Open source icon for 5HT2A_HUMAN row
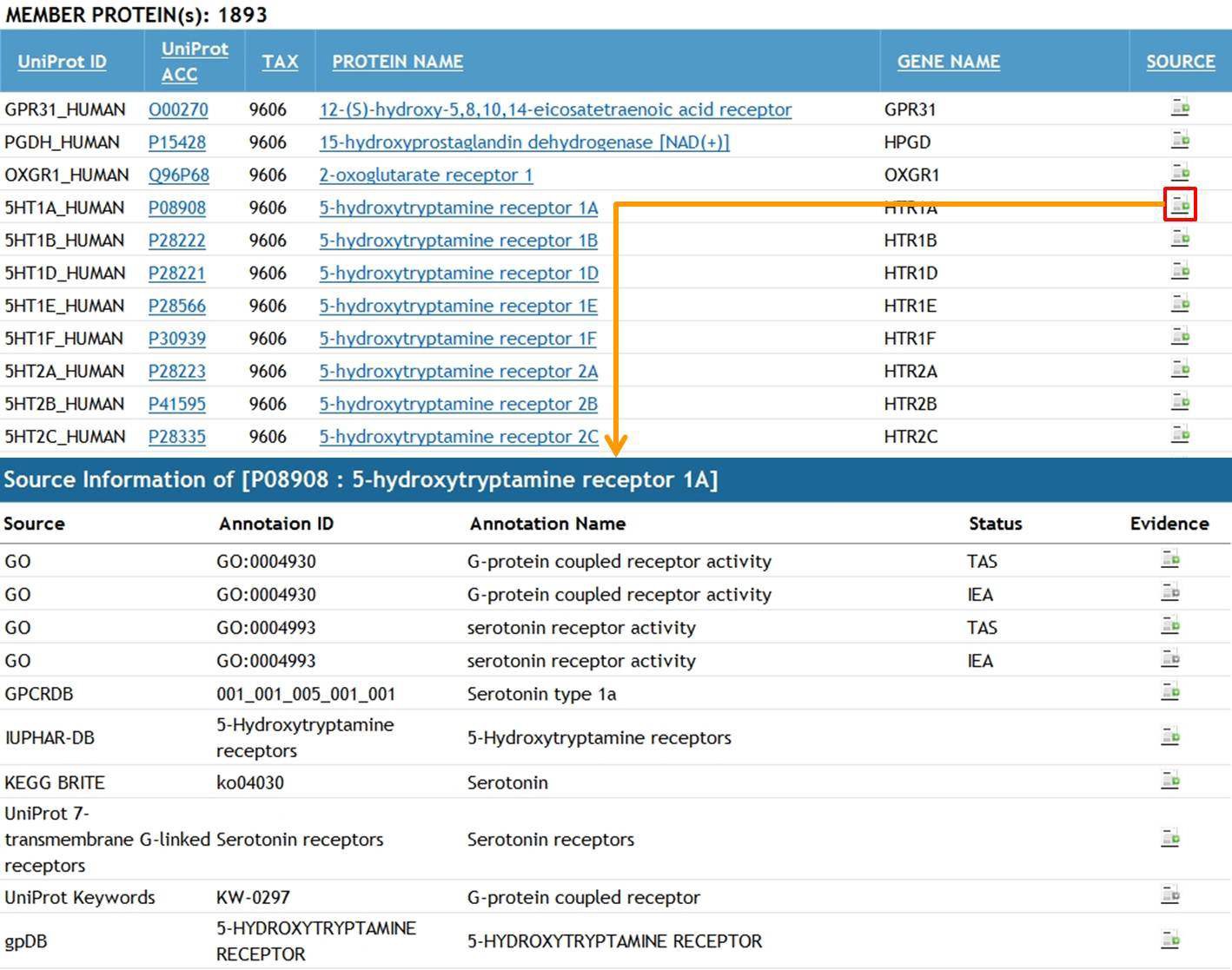 [x=1180, y=369]
